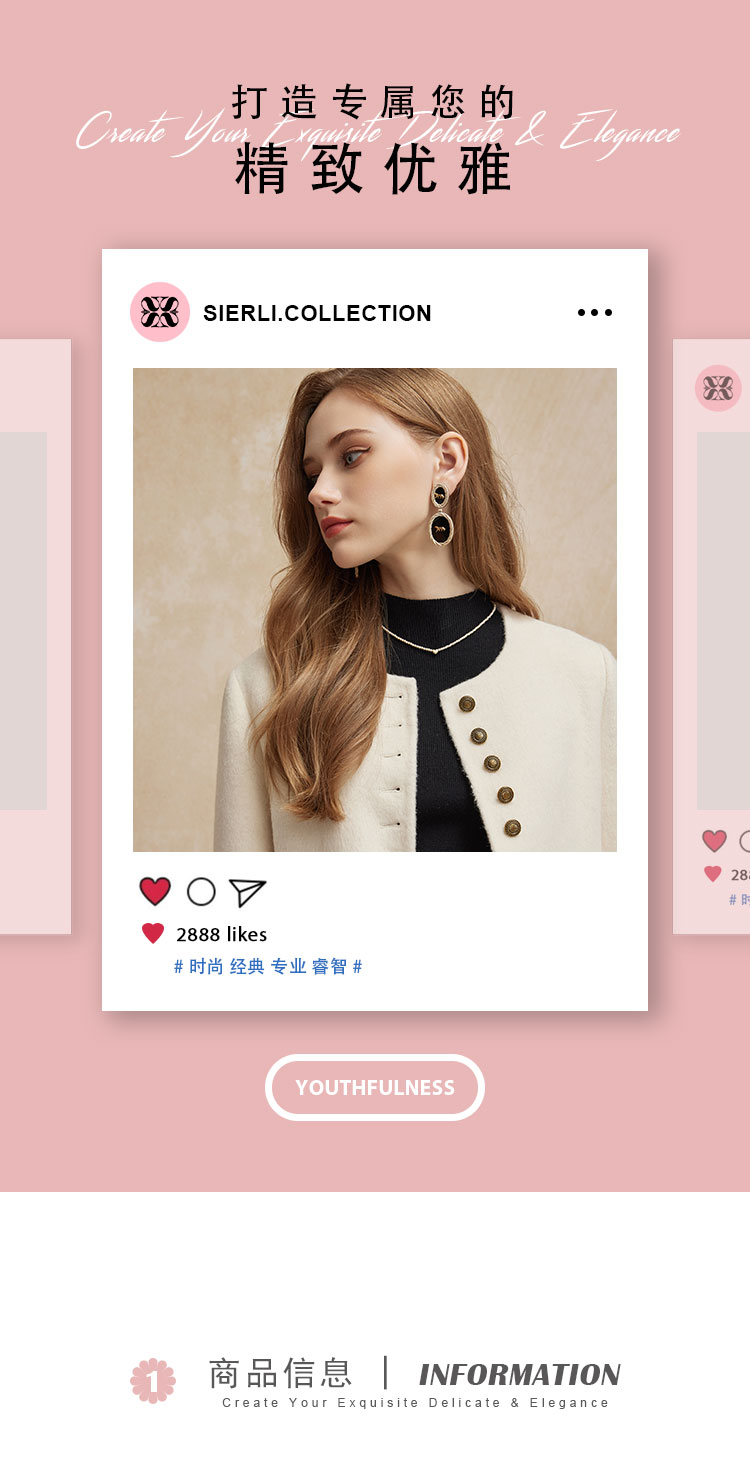Click the grey placeholder image on right card
The image size is (750, 1461).
click(723, 621)
